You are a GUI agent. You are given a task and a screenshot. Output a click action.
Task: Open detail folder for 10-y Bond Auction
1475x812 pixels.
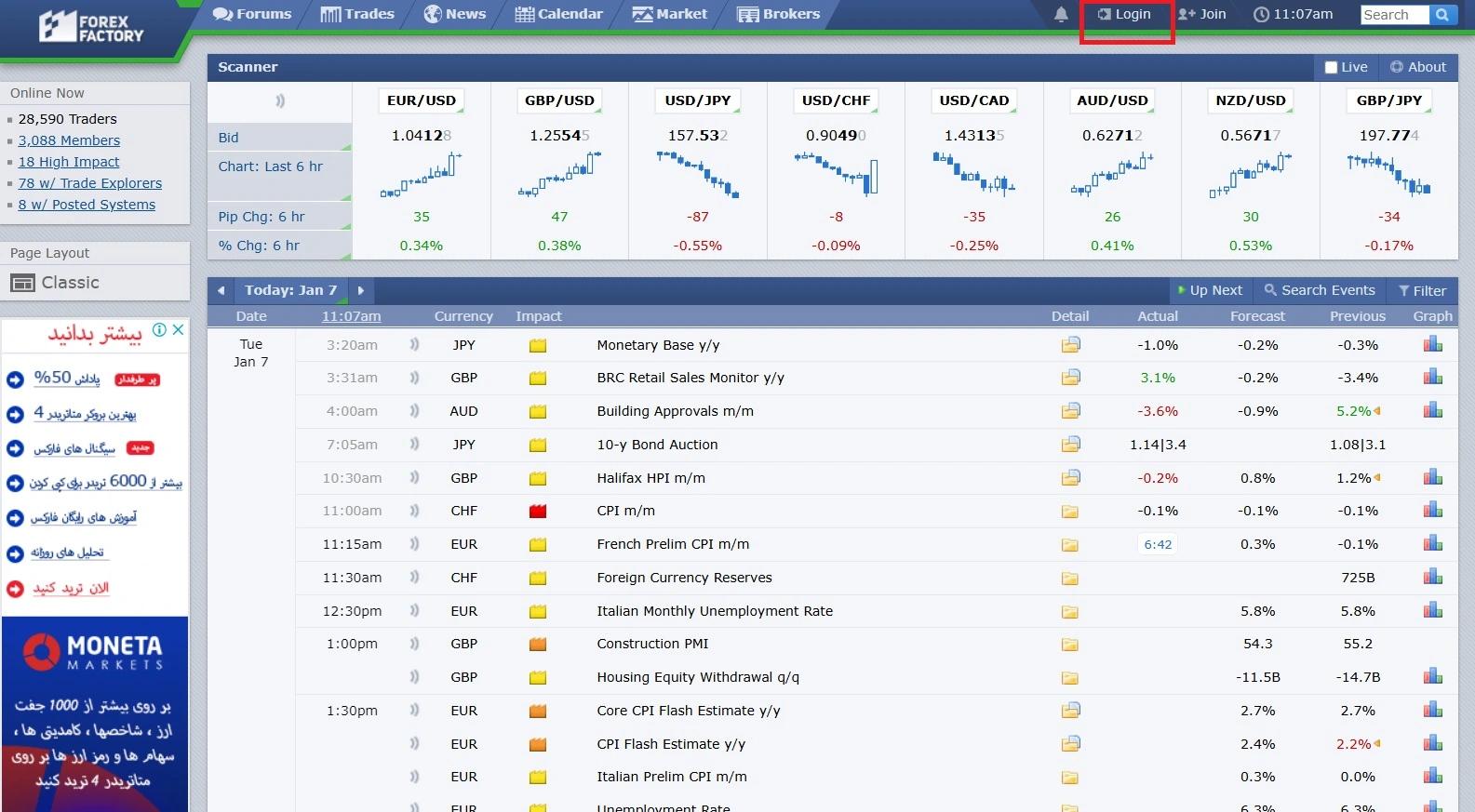pyautogui.click(x=1071, y=445)
